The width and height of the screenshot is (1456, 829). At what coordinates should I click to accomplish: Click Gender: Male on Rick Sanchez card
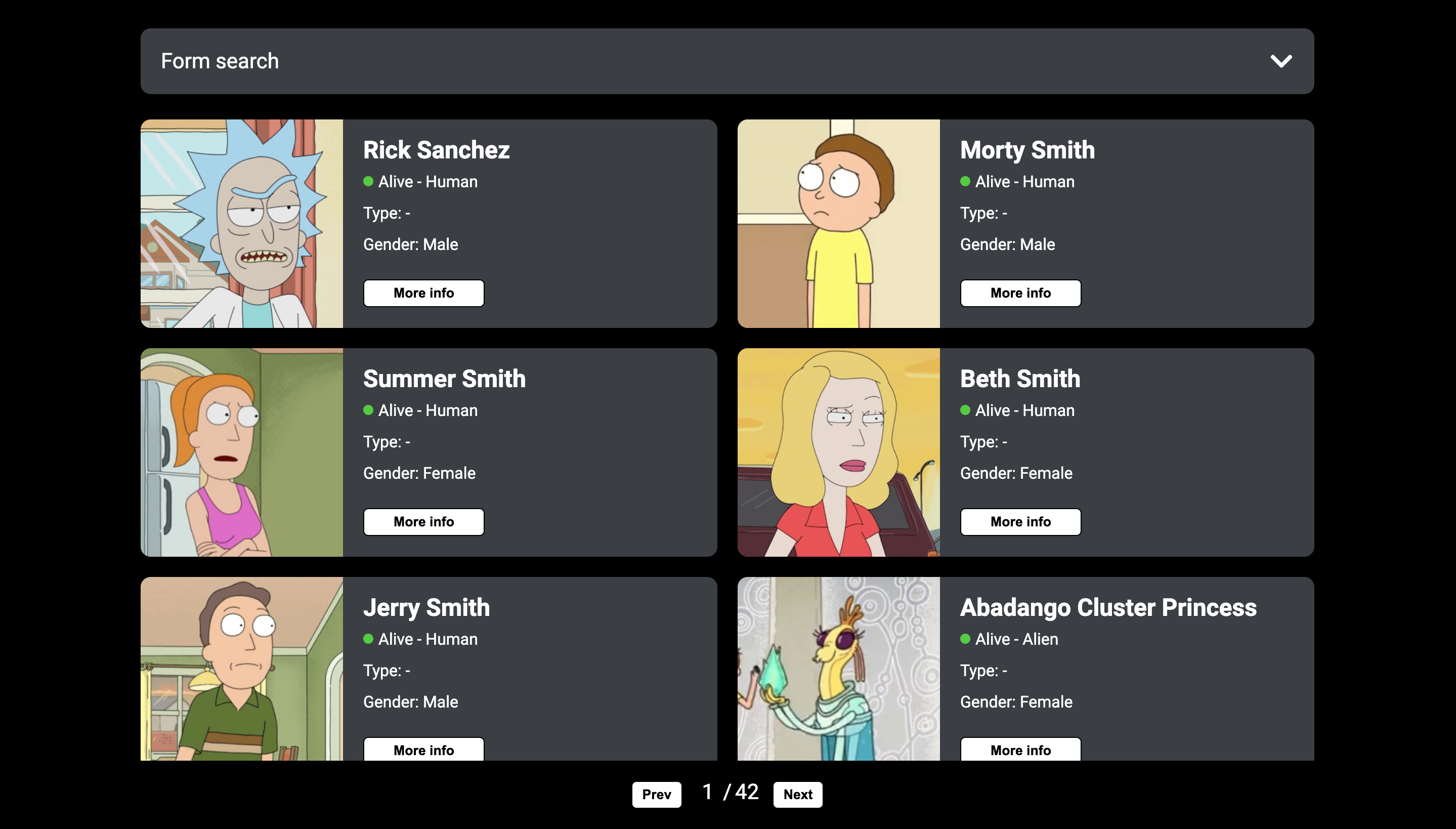tap(411, 244)
